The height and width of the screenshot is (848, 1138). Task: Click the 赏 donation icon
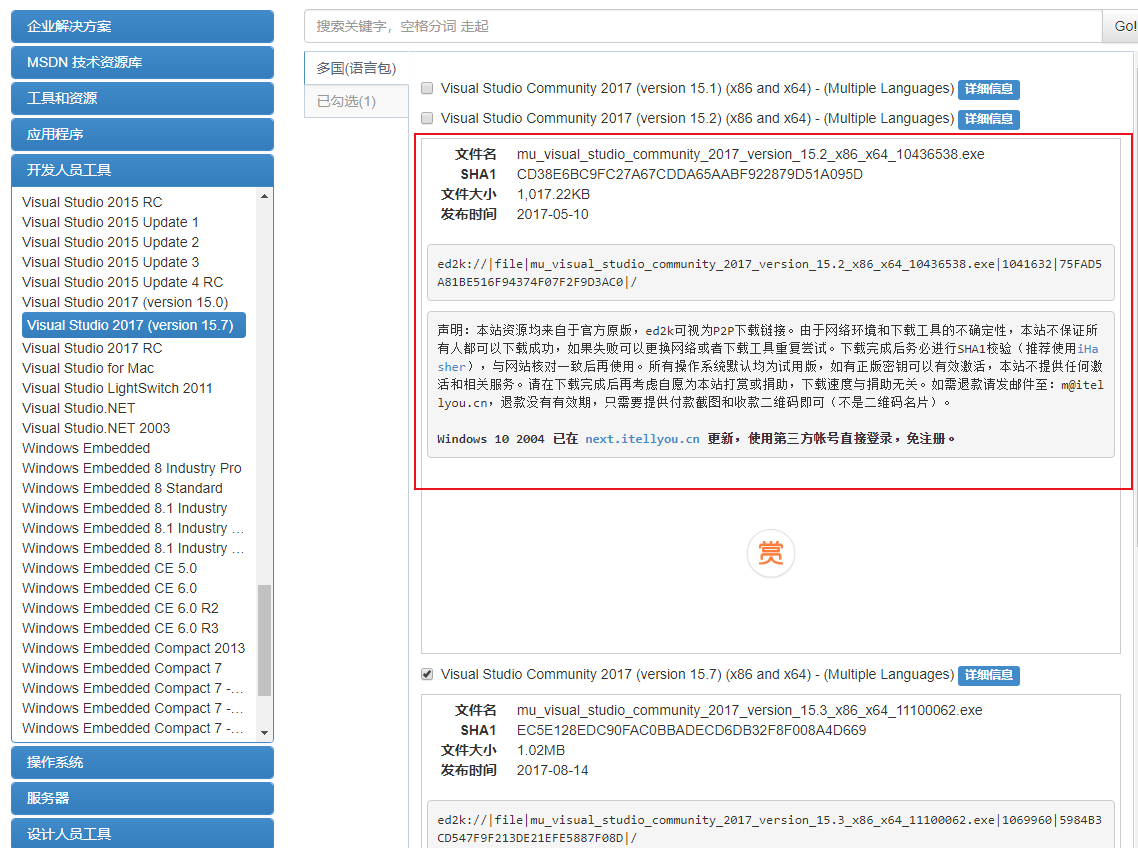tap(770, 553)
